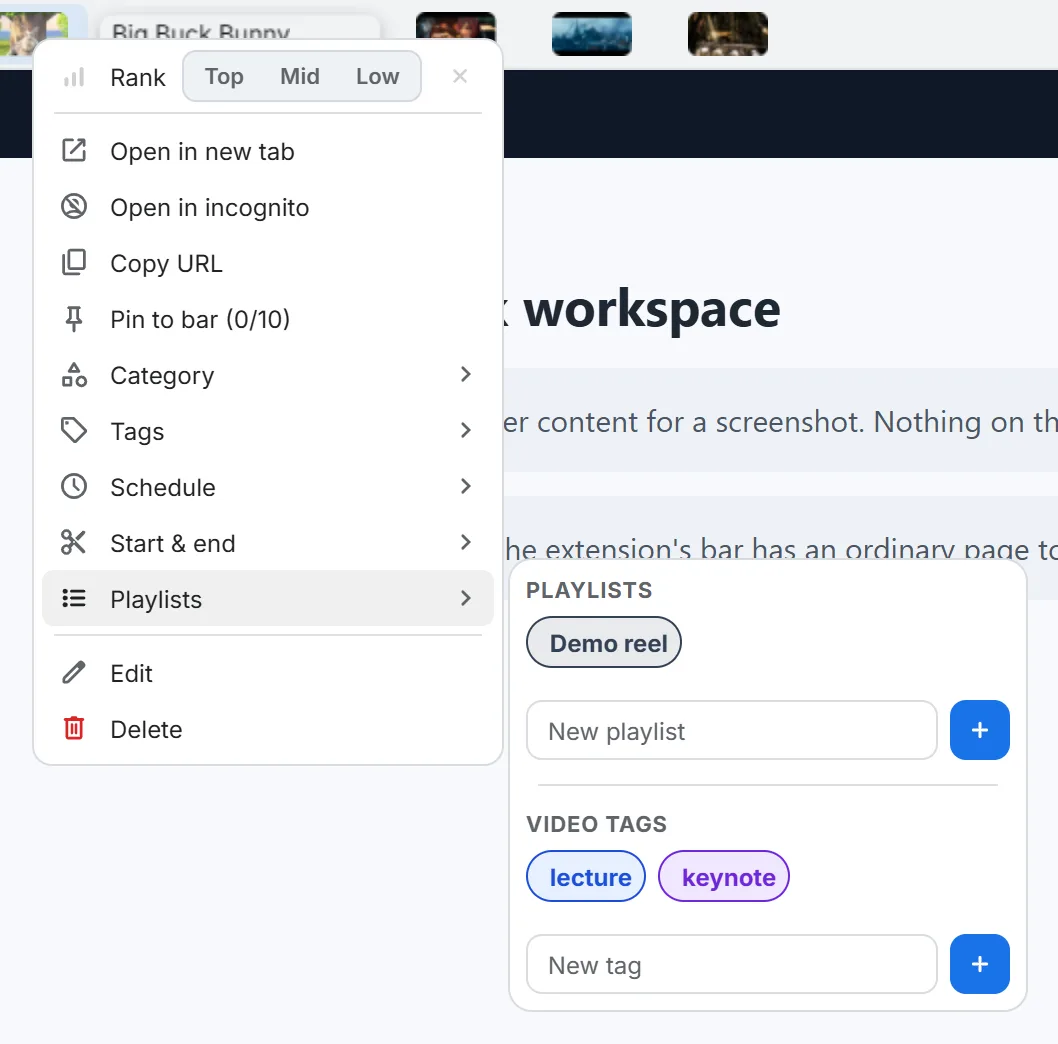The height and width of the screenshot is (1044, 1058).
Task: Set rank to Top
Action: point(224,76)
